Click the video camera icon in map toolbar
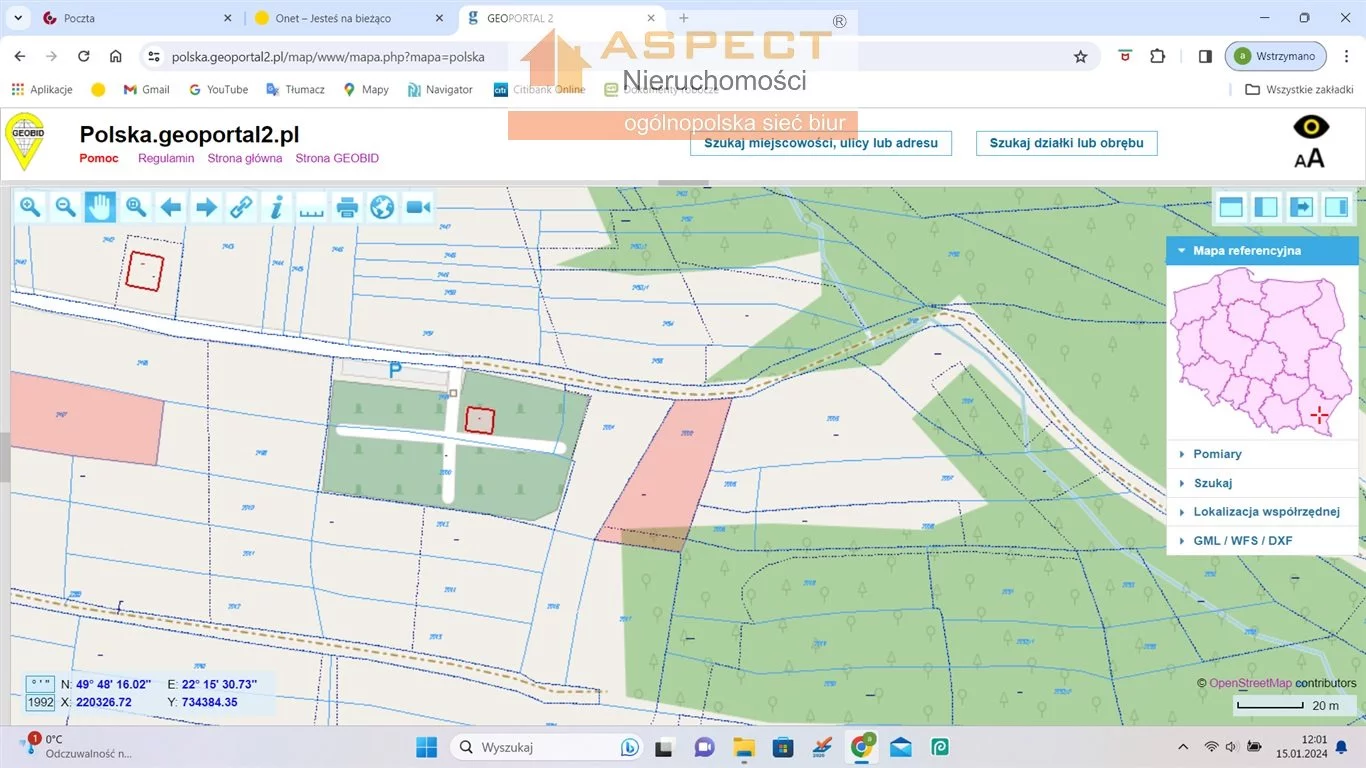 (x=418, y=207)
